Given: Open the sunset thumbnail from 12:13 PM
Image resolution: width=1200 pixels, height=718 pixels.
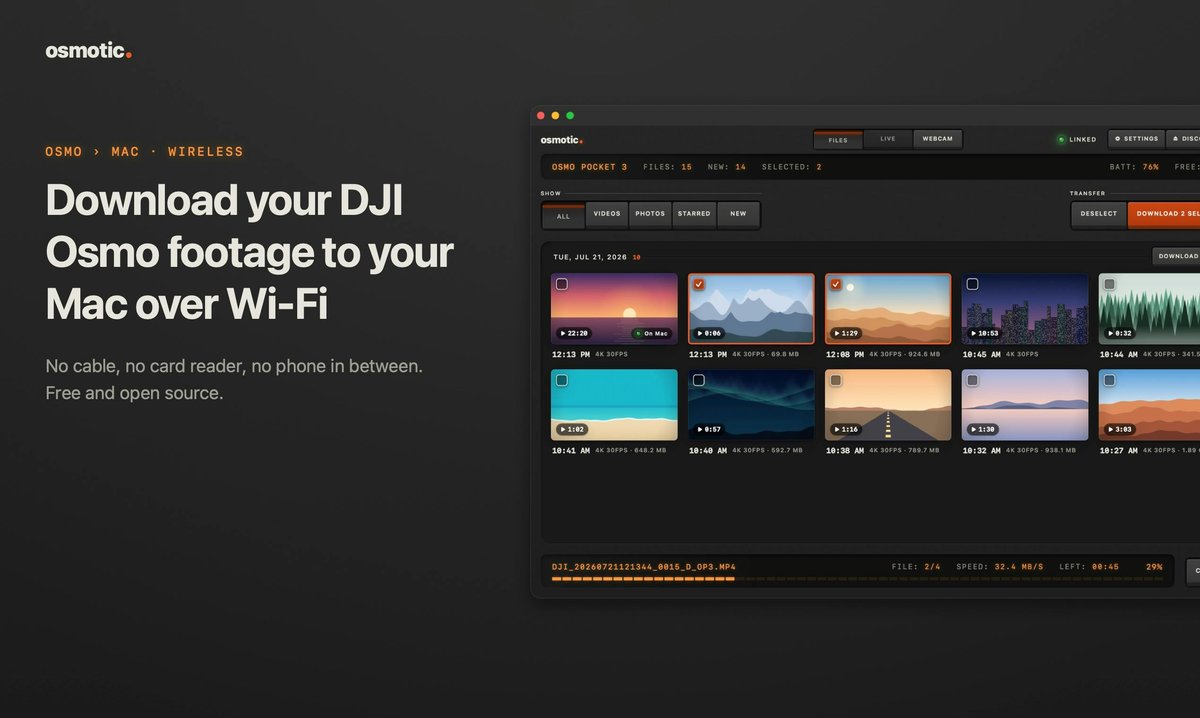Looking at the screenshot, I should point(614,309).
